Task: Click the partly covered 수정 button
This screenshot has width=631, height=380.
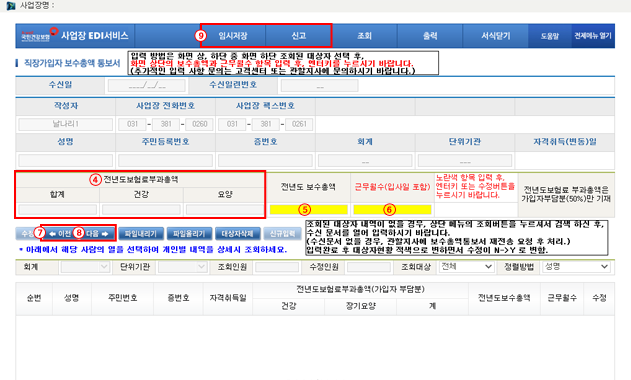Action: tap(25, 233)
